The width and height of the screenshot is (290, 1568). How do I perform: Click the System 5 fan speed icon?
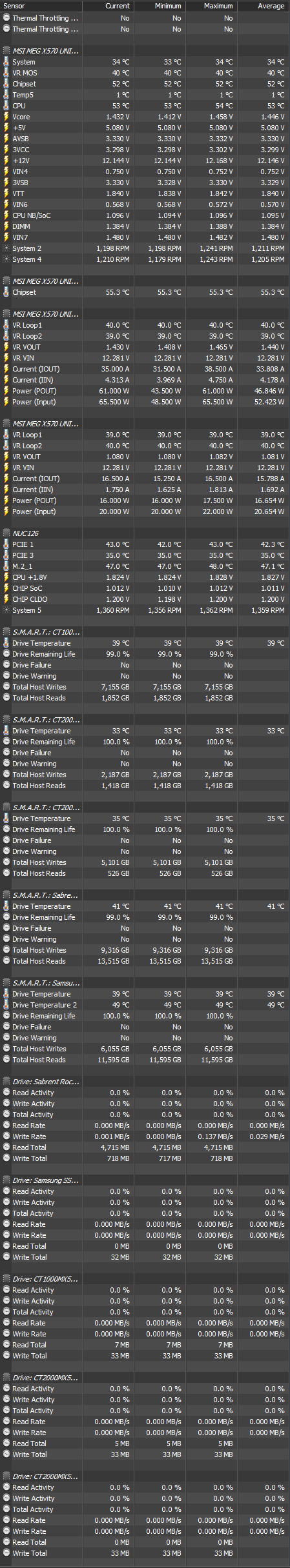coord(6,610)
